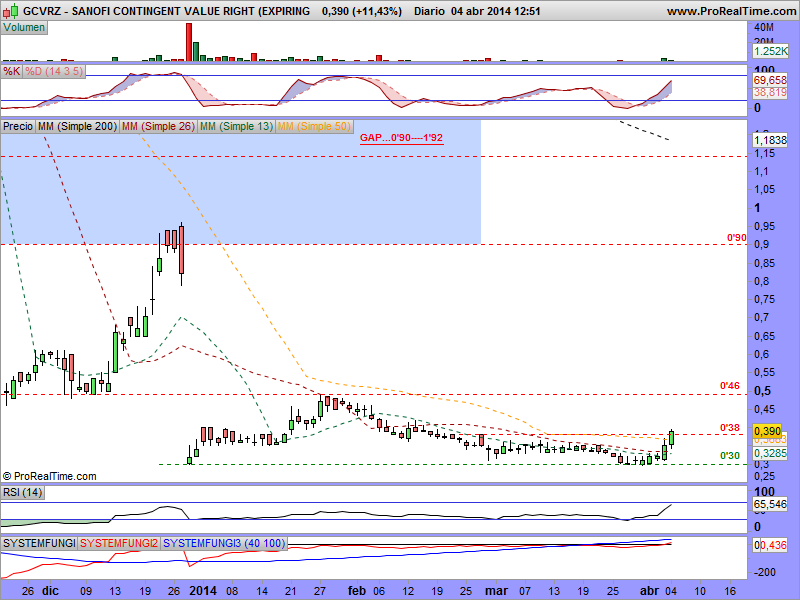Click the 65,546 RSI value tag
Viewport: 800px width, 600px height.
tap(770, 505)
